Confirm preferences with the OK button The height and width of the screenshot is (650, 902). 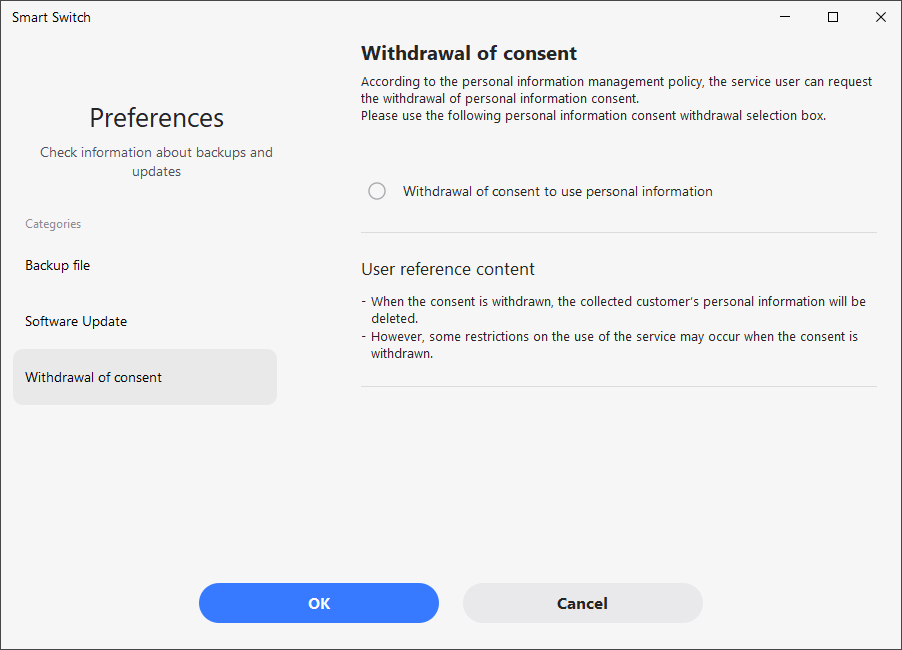point(319,603)
